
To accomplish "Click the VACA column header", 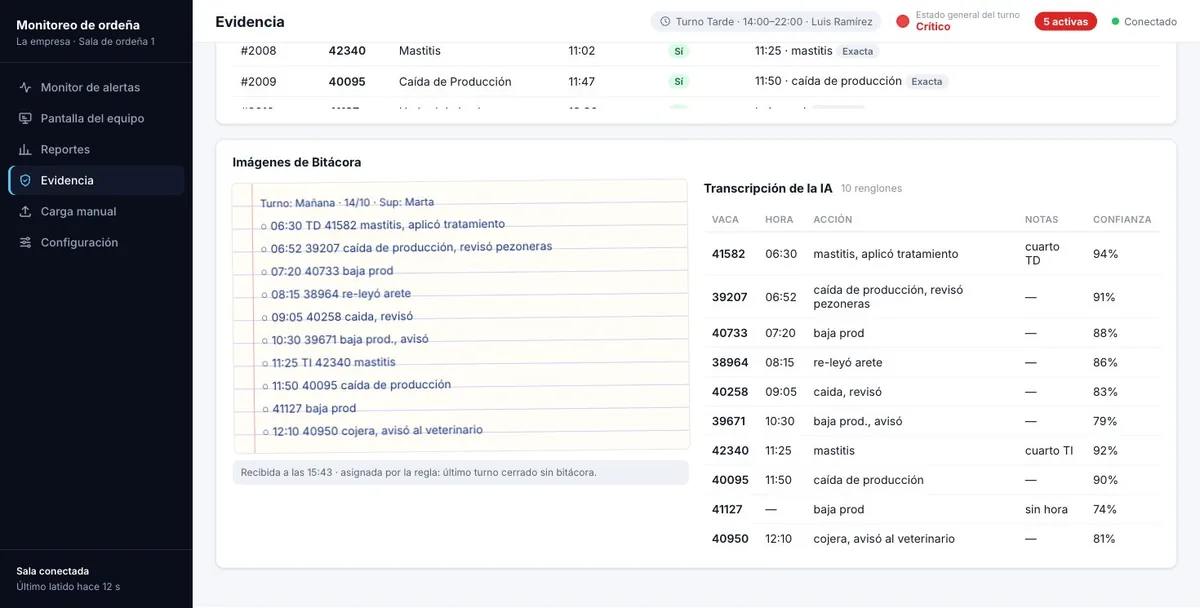I will coord(725,220).
